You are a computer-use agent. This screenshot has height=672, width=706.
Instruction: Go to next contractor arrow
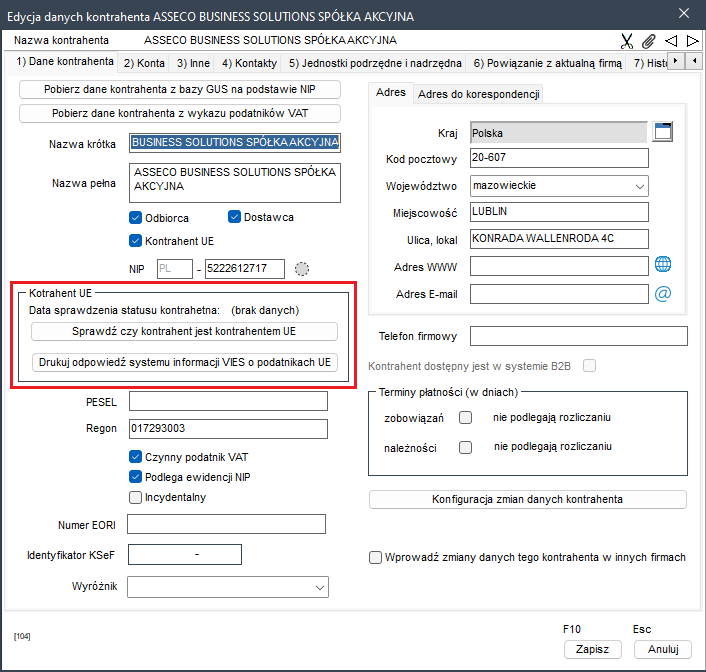692,41
